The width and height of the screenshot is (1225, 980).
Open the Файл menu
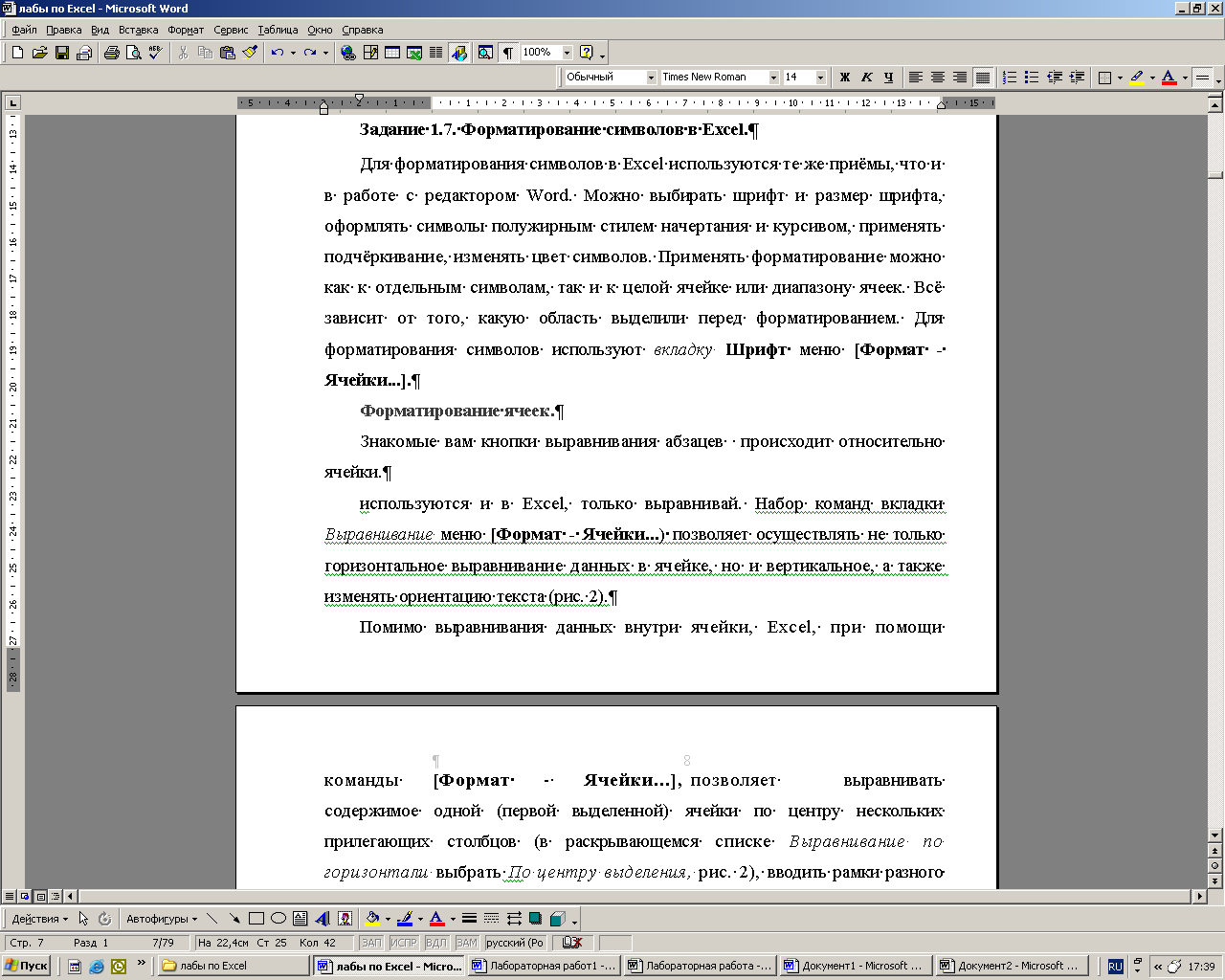point(24,30)
